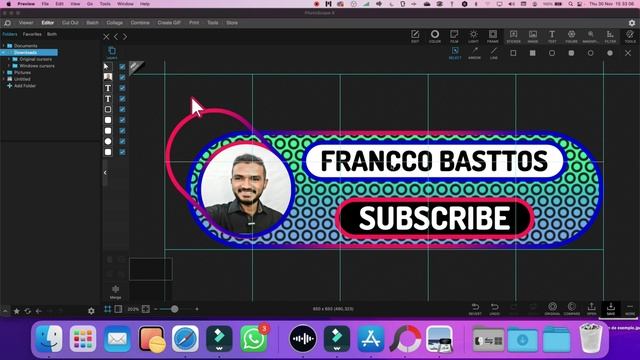
Task: Toggle visibility of portrait photo layer
Action: (x=122, y=77)
